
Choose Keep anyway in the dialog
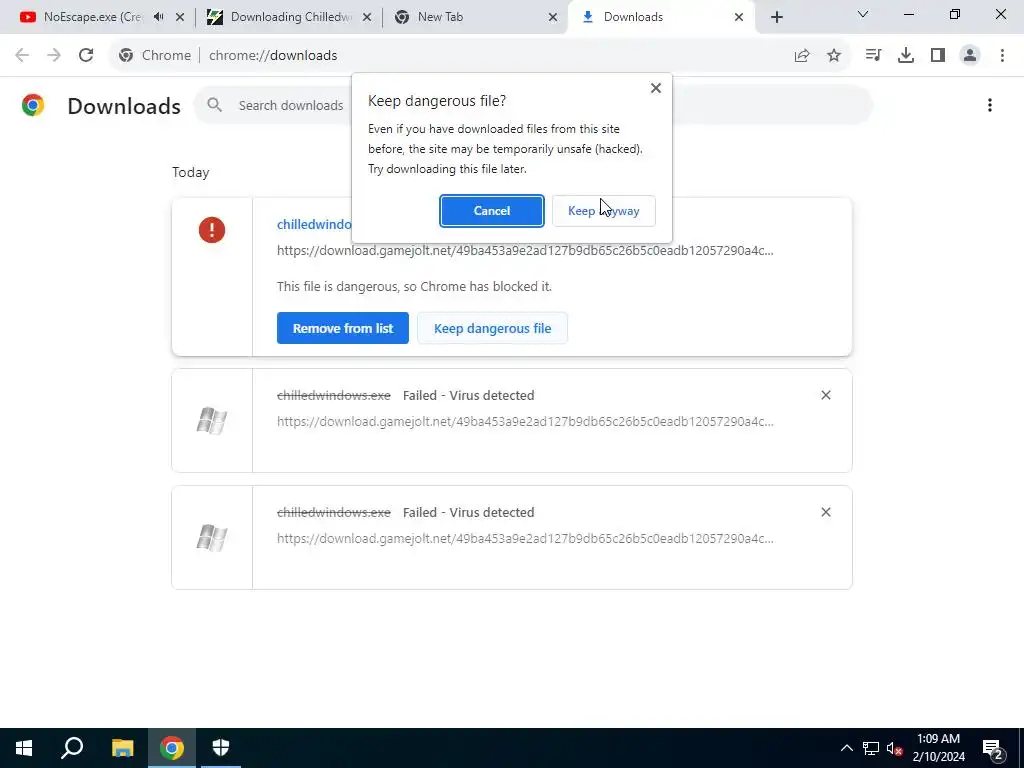point(603,211)
